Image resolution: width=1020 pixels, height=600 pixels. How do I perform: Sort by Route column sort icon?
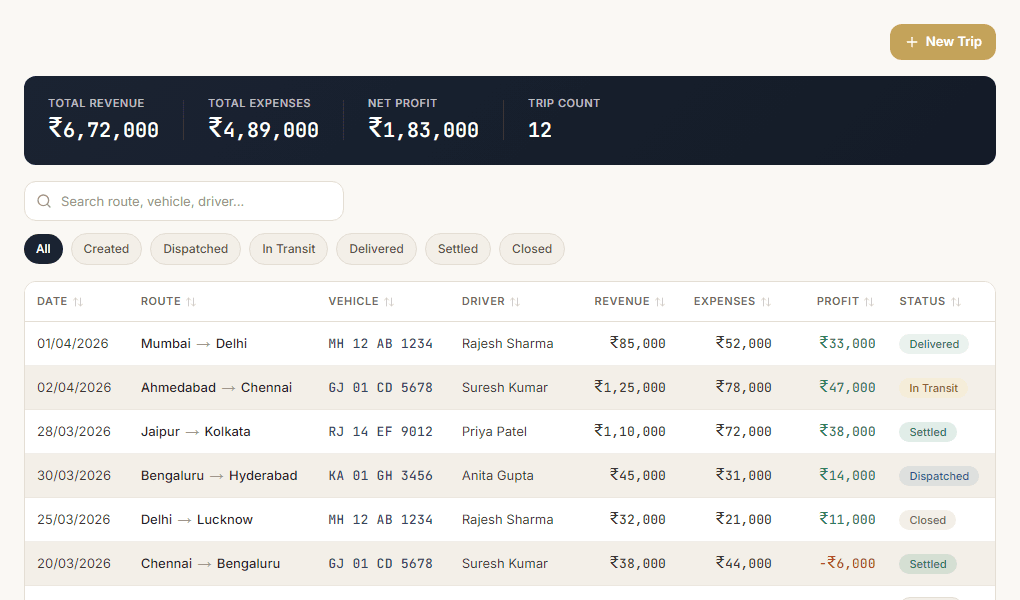tap(191, 302)
